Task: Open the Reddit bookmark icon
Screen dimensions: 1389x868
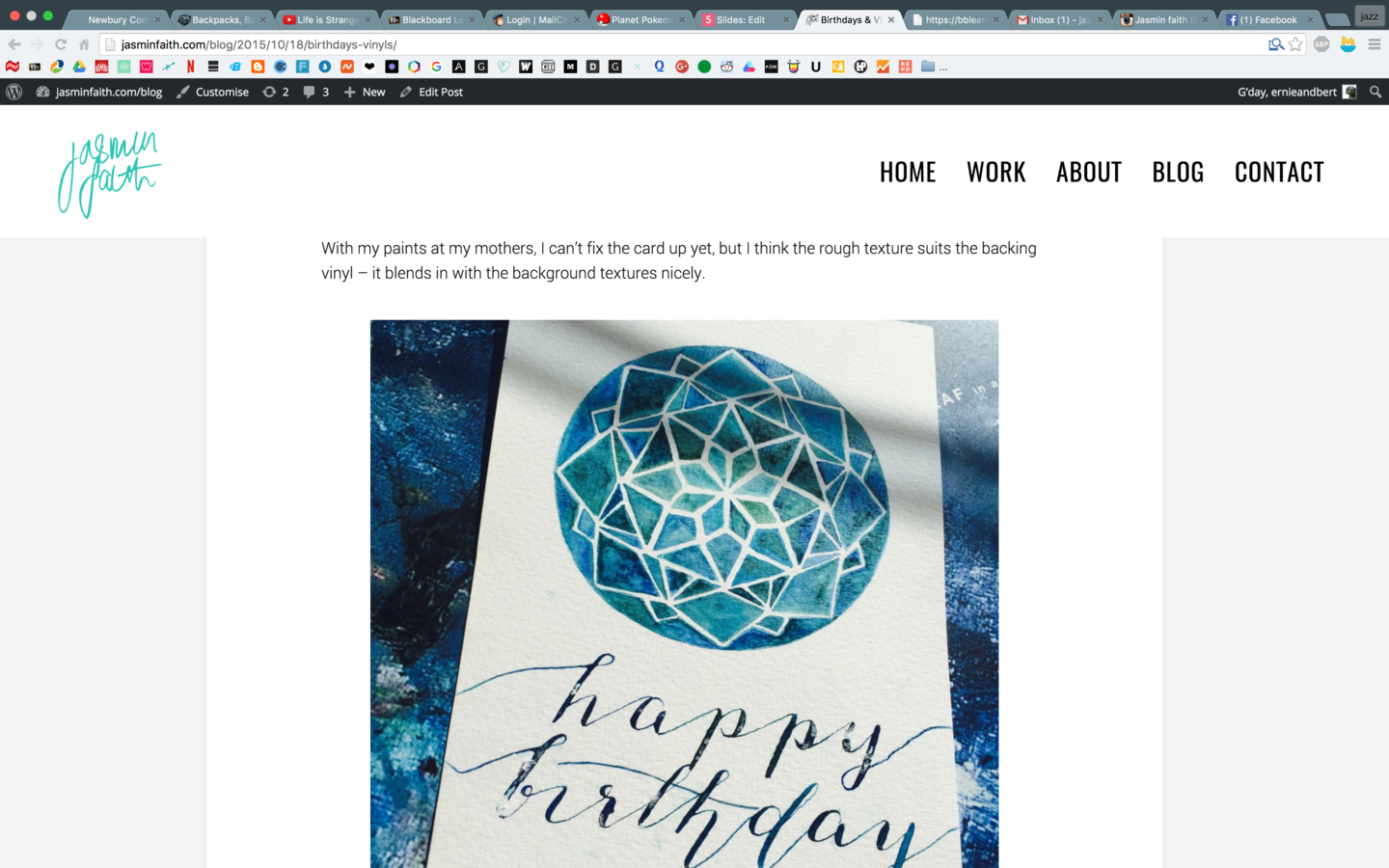Action: tap(726, 67)
